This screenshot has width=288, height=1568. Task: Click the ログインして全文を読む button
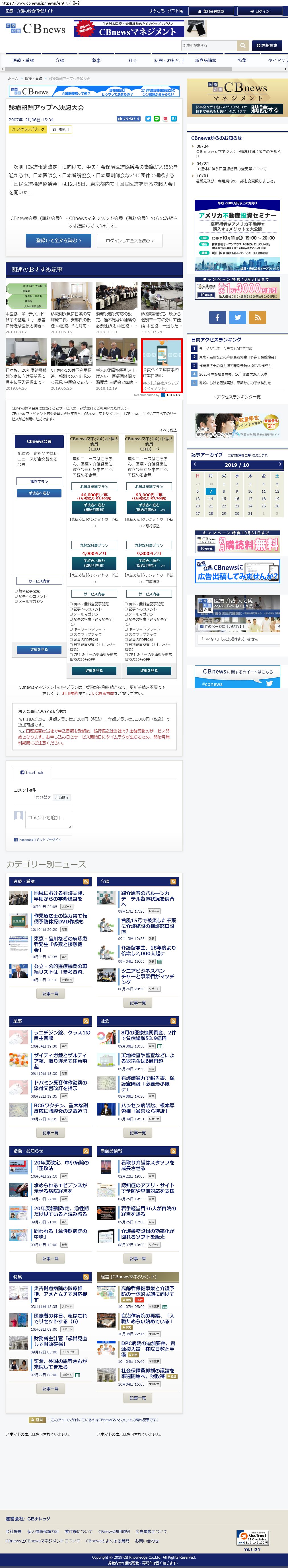pyautogui.click(x=130, y=240)
